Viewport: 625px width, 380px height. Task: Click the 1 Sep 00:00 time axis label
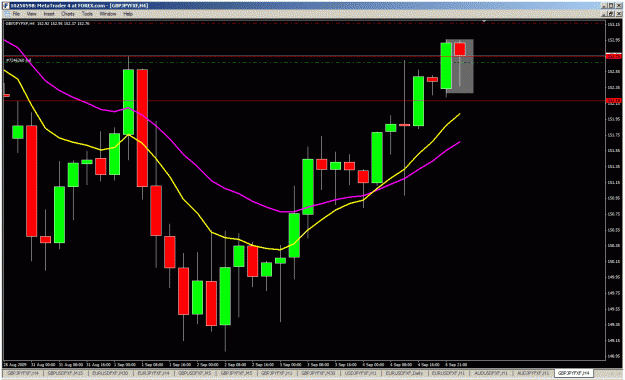click(x=124, y=364)
